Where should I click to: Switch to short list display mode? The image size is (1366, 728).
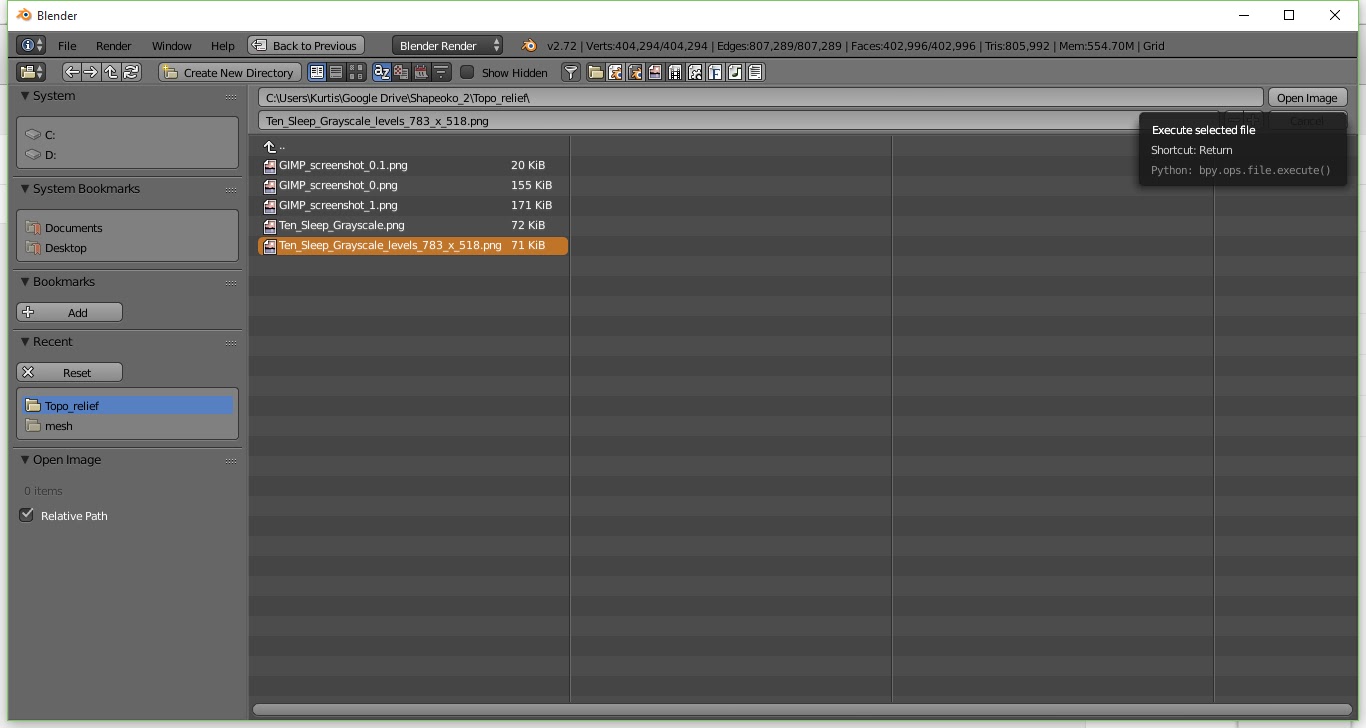[317, 72]
